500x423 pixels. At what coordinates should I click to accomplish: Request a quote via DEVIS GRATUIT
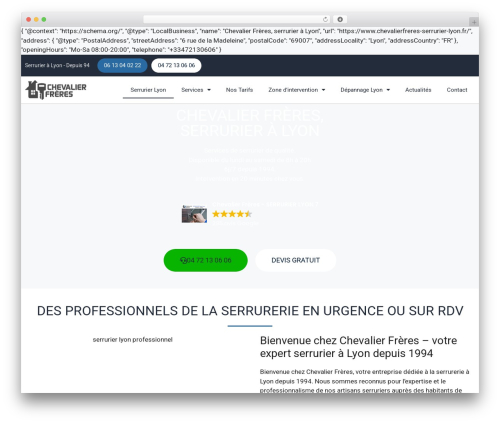(296, 260)
